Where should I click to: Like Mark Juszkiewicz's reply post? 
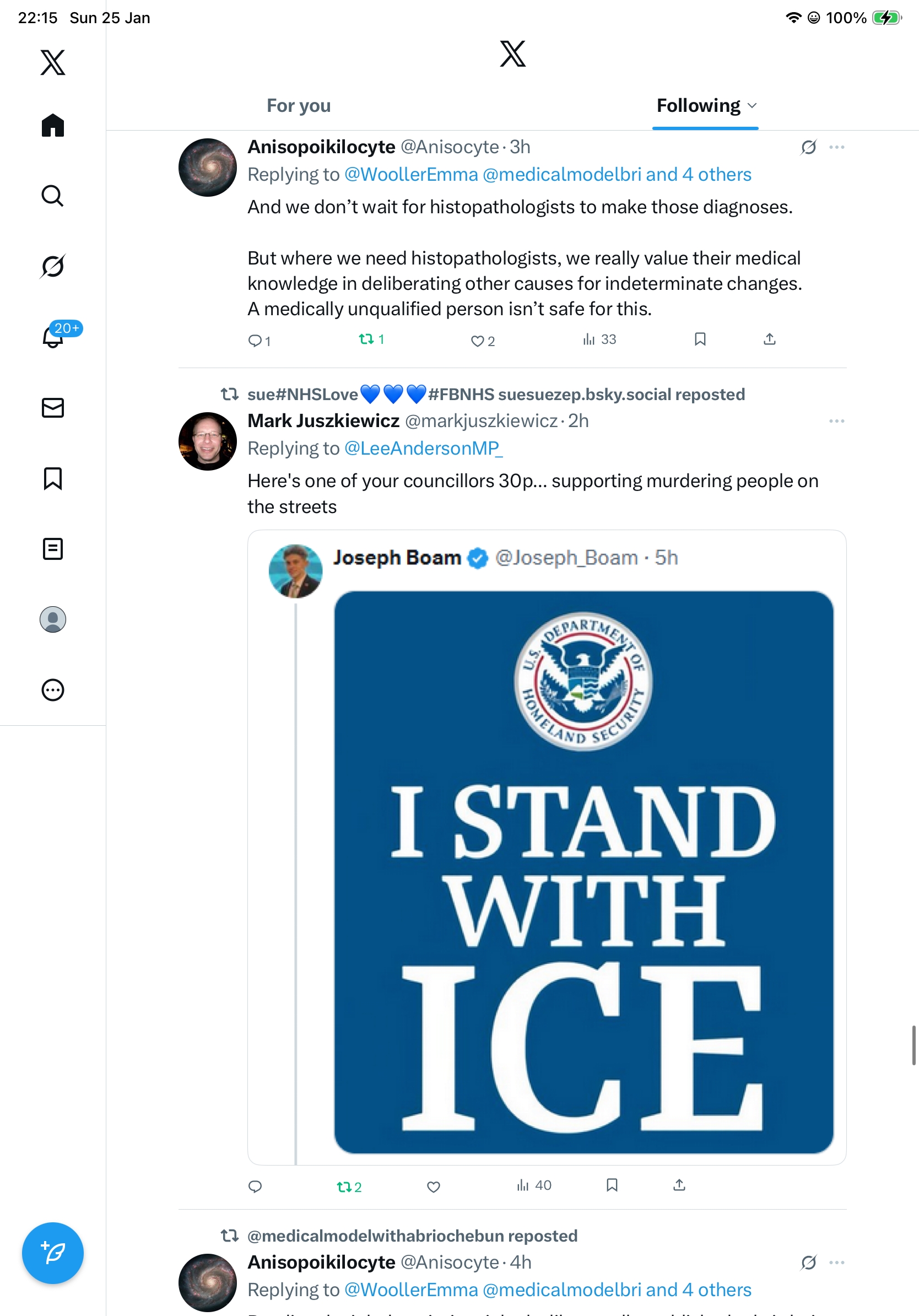[434, 1186]
